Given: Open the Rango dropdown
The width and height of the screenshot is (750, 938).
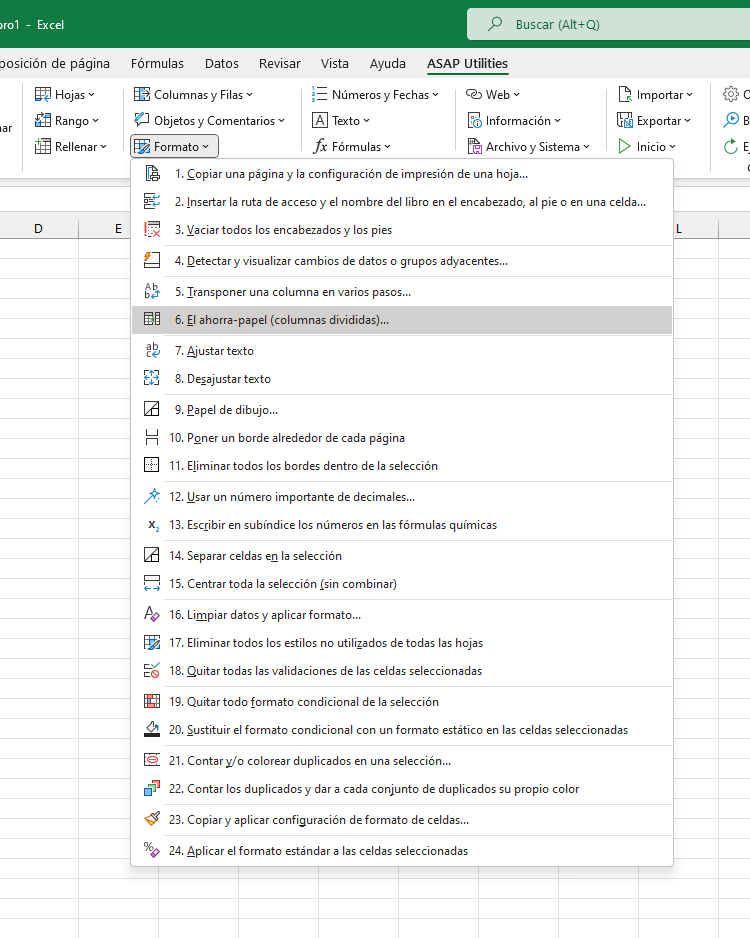Looking at the screenshot, I should [x=66, y=120].
